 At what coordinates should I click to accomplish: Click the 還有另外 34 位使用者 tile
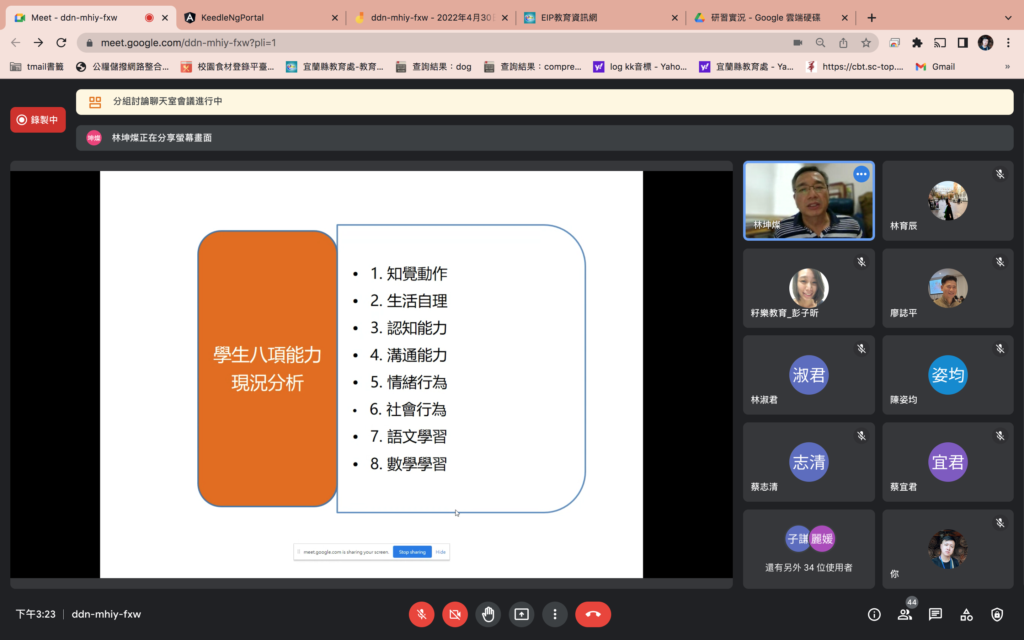pyautogui.click(x=808, y=549)
